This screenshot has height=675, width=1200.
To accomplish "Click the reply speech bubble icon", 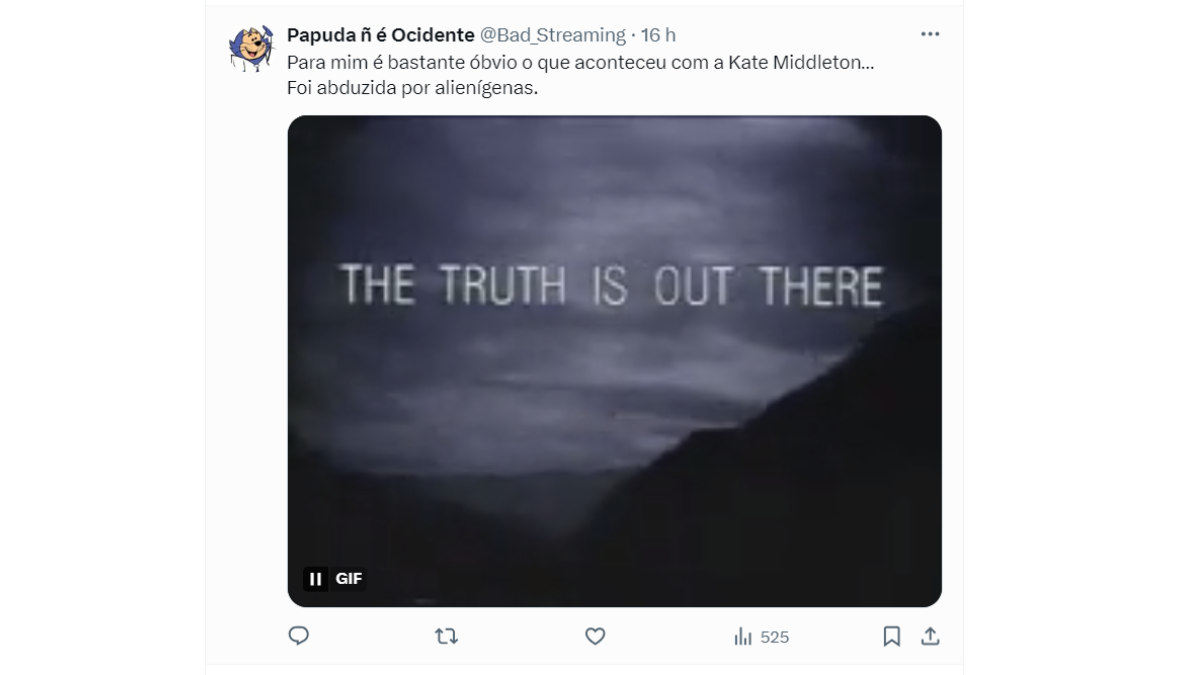I will click(x=298, y=636).
